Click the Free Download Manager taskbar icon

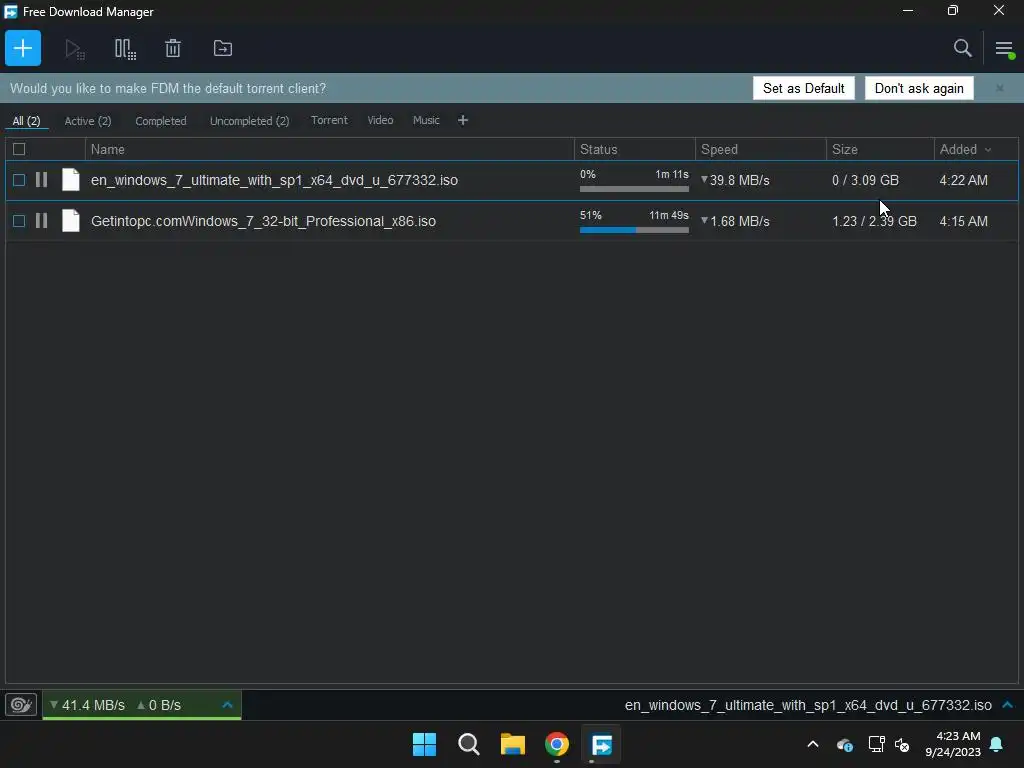(x=601, y=744)
